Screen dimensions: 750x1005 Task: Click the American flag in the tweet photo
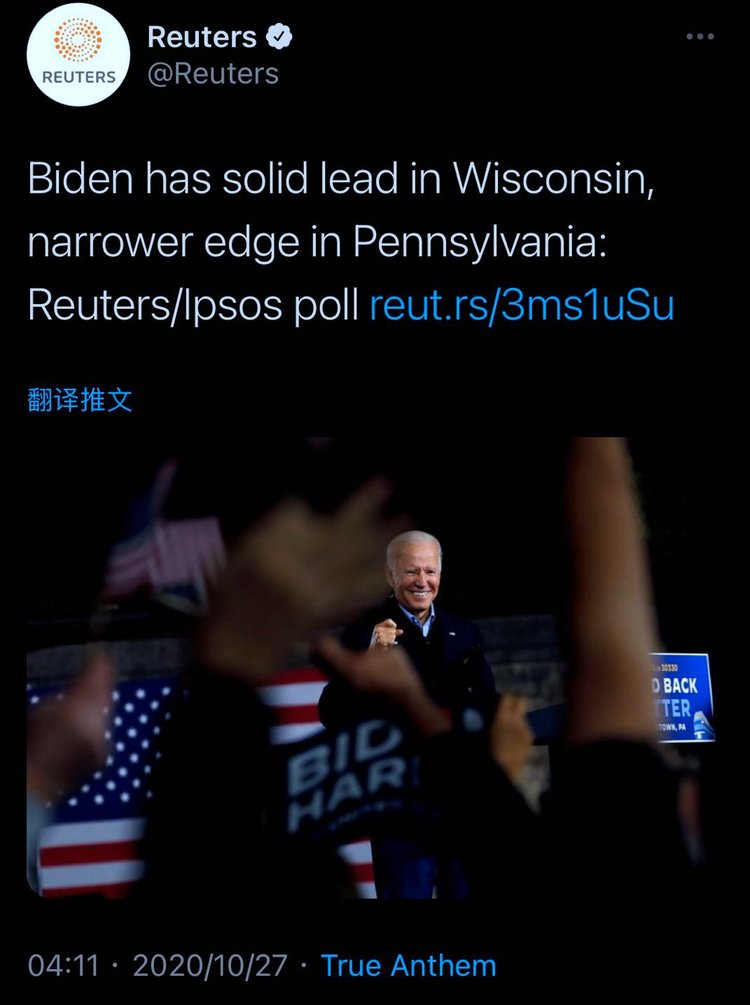click(96, 788)
